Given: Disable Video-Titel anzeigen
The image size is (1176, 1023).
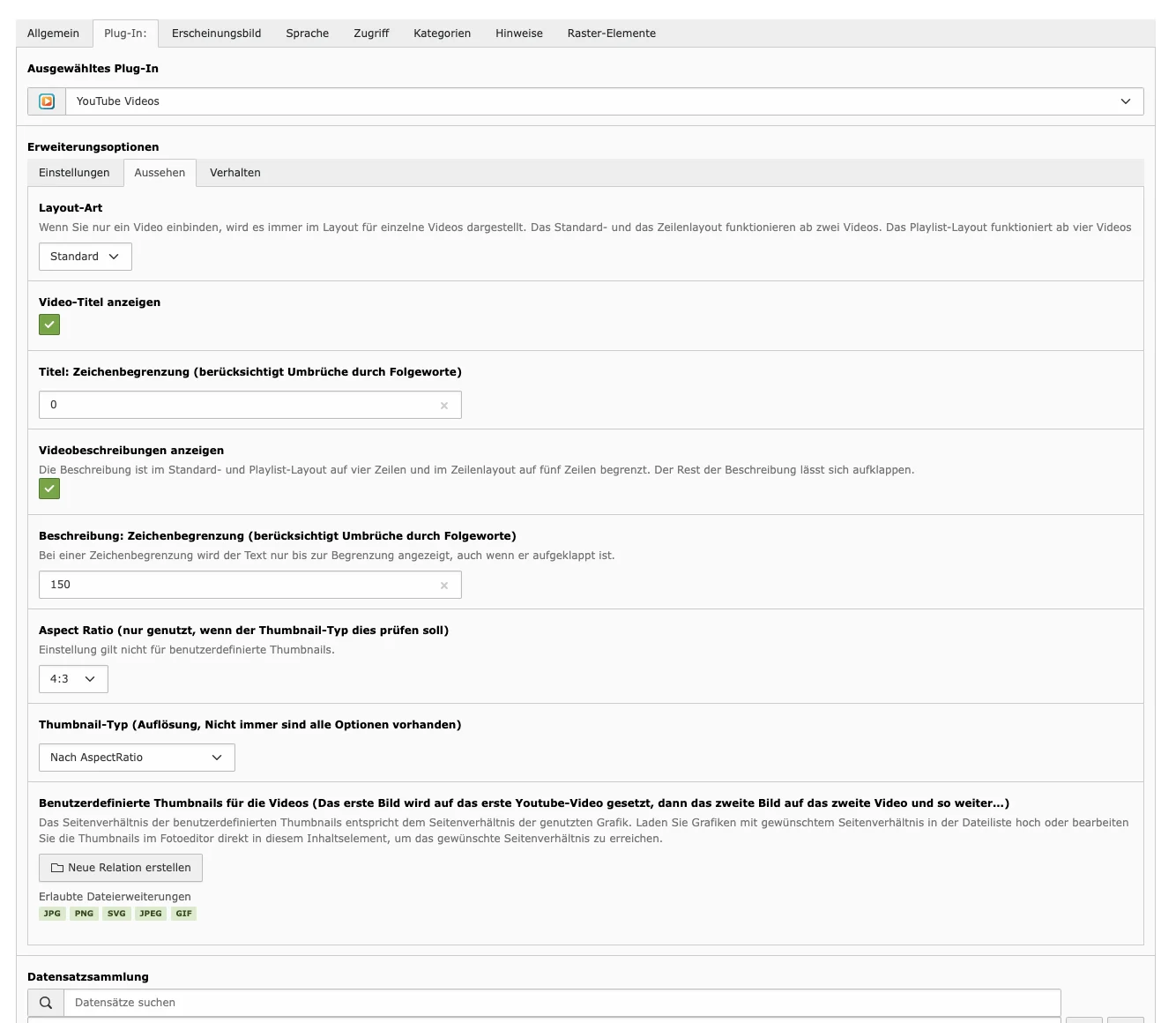Looking at the screenshot, I should pos(49,325).
